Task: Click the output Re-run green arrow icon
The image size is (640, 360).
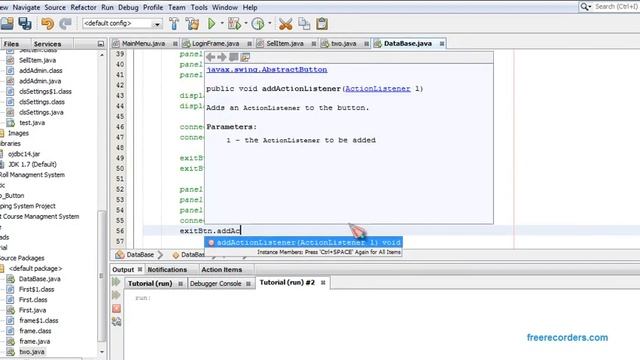Action: (116, 282)
